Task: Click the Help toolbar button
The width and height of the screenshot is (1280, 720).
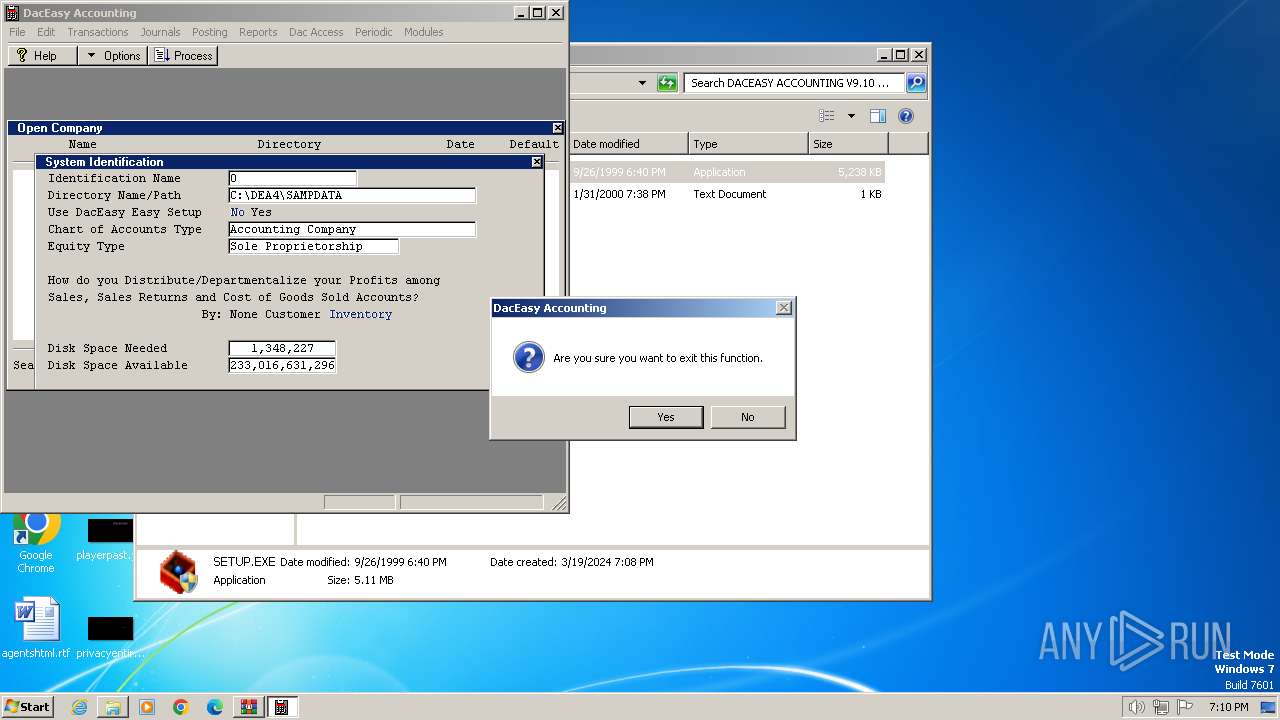Action: click(42, 56)
